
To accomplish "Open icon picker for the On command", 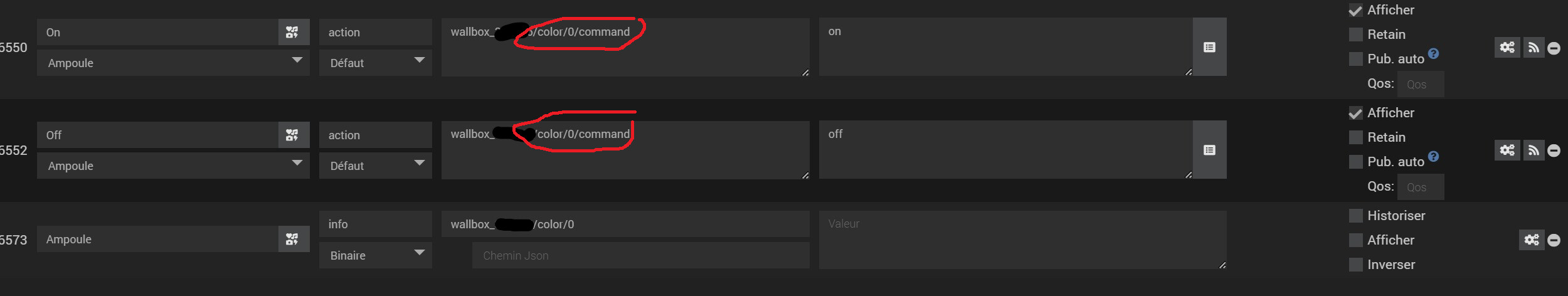I will coord(293,33).
